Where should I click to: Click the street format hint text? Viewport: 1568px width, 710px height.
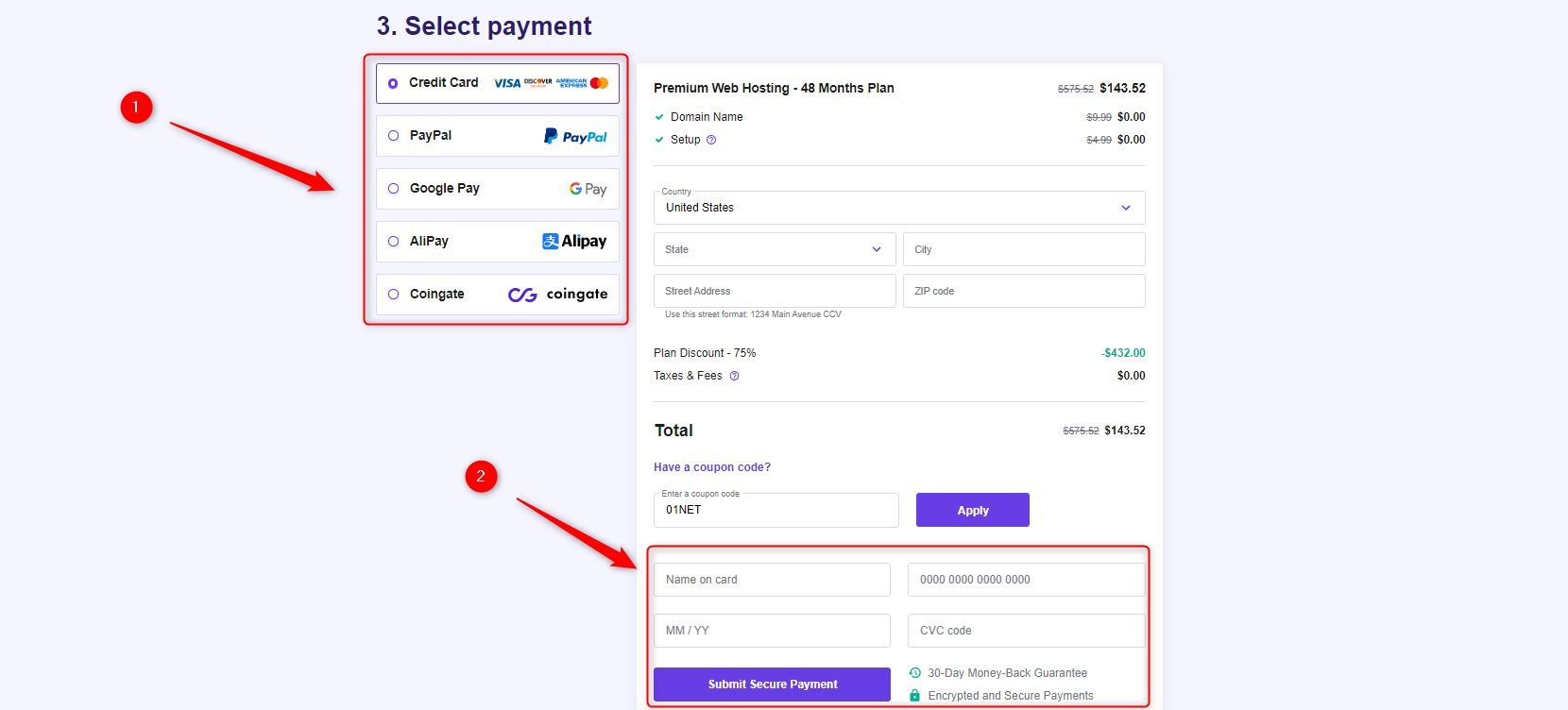click(x=753, y=314)
